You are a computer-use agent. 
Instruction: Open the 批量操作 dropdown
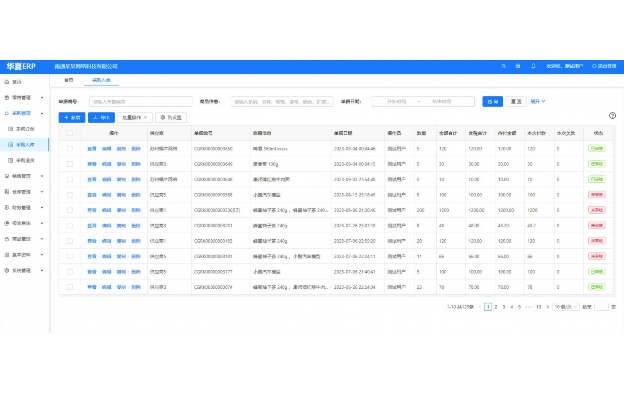[x=135, y=118]
